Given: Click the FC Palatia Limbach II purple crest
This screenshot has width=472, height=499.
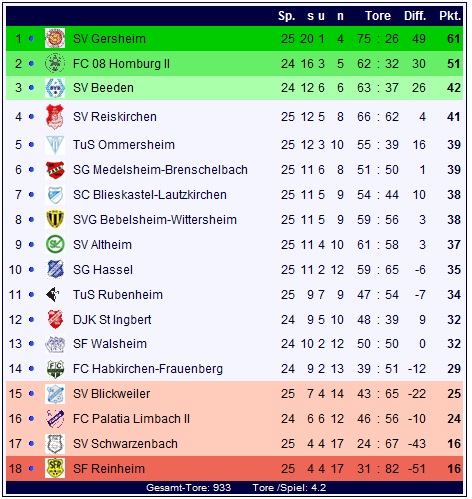Looking at the screenshot, I should 55,419.
